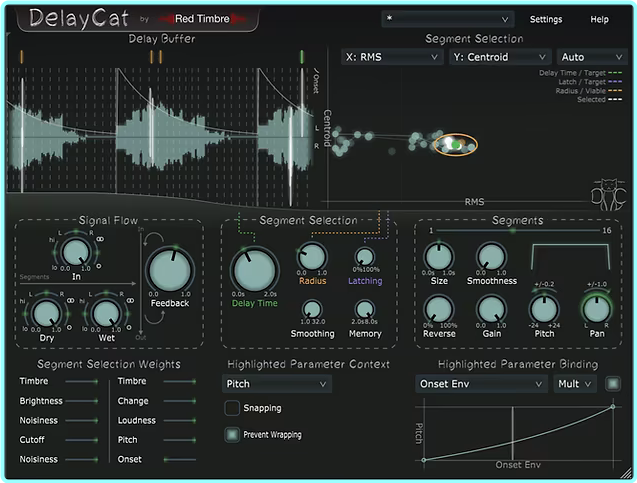Open the Auto mode dropdown
The width and height of the screenshot is (637, 483).
point(592,57)
